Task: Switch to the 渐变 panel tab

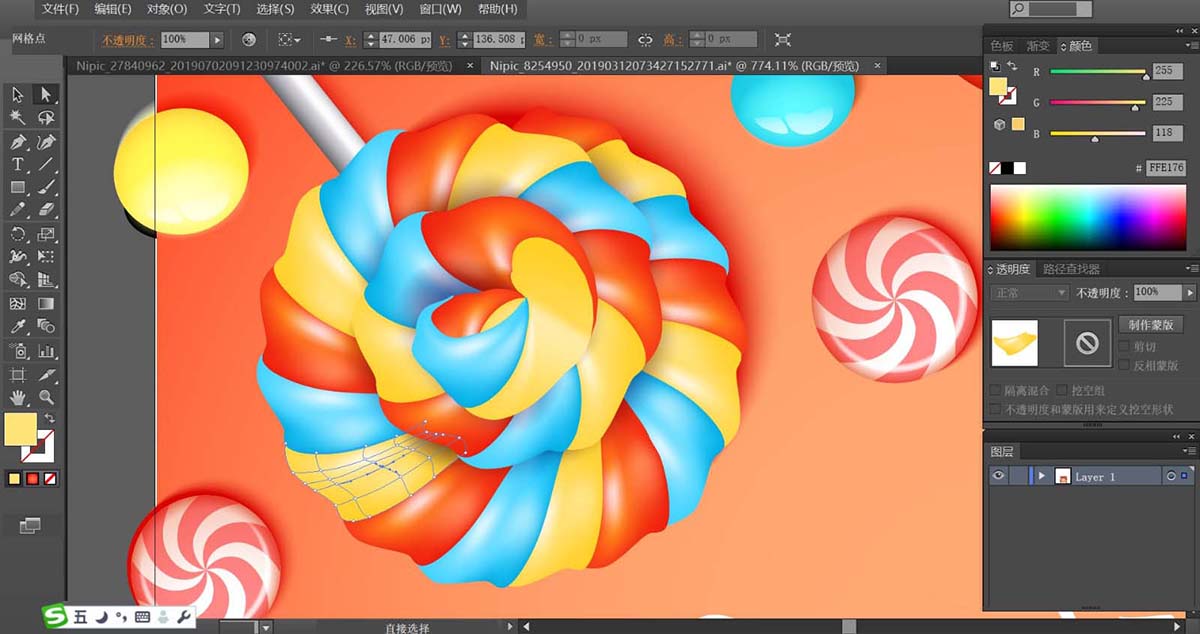Action: pyautogui.click(x=1038, y=46)
